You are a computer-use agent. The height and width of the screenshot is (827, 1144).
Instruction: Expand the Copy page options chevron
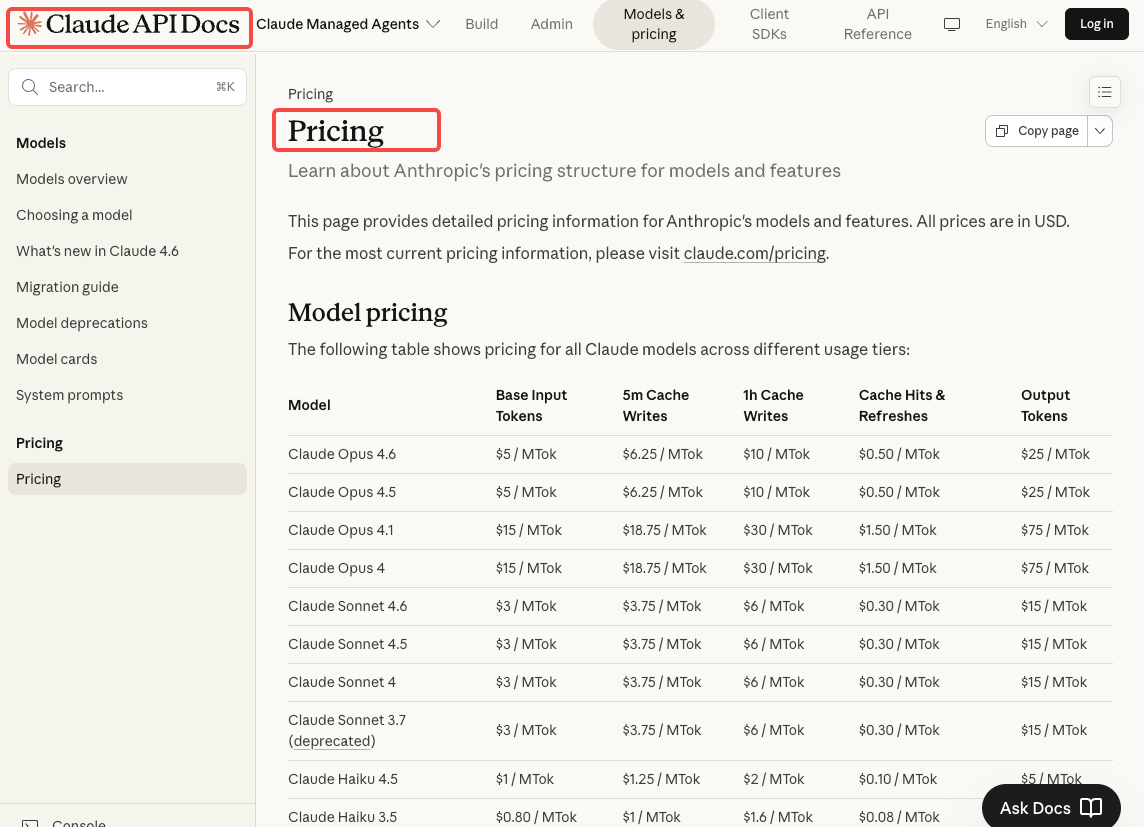pyautogui.click(x=1099, y=131)
